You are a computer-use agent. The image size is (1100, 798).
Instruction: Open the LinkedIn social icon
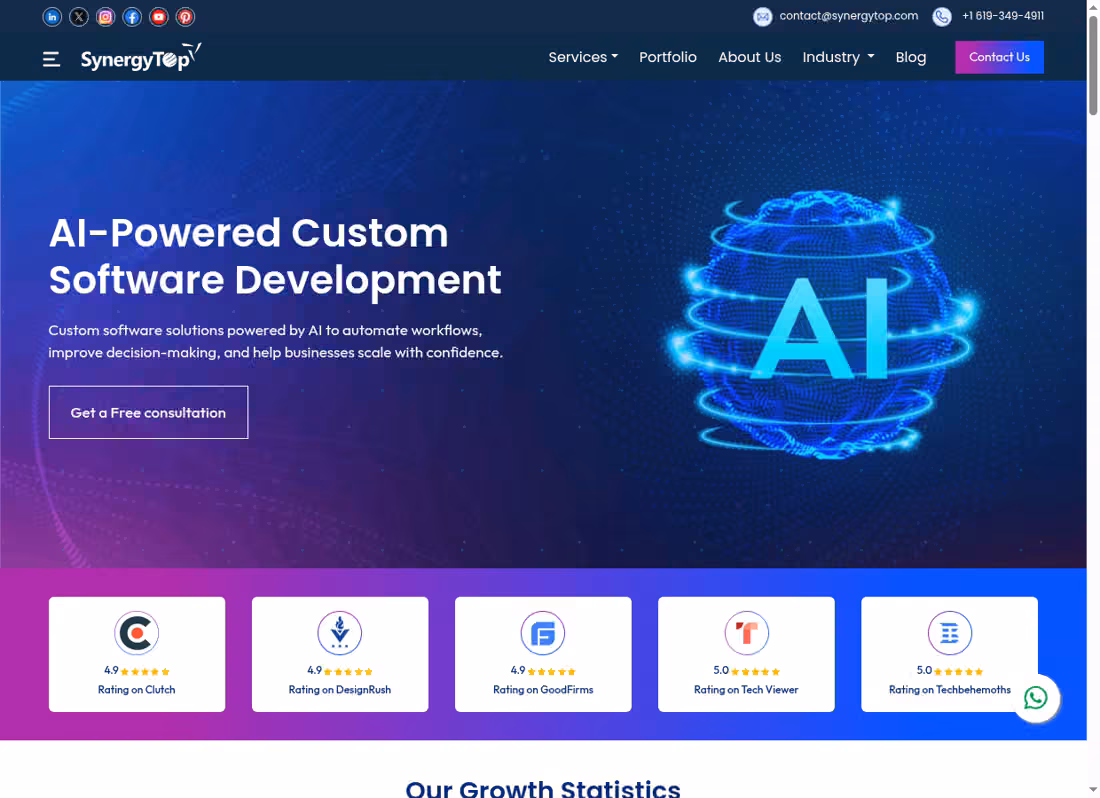click(52, 17)
